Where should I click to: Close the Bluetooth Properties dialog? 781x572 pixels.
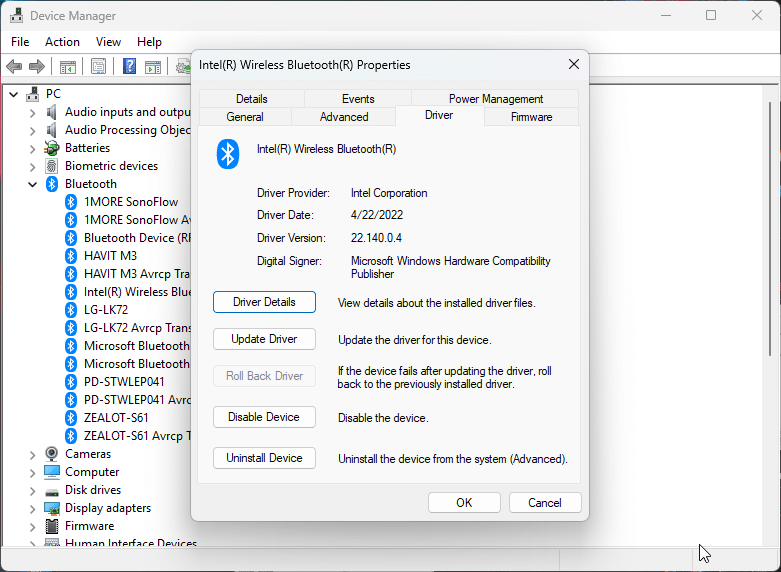tap(574, 64)
